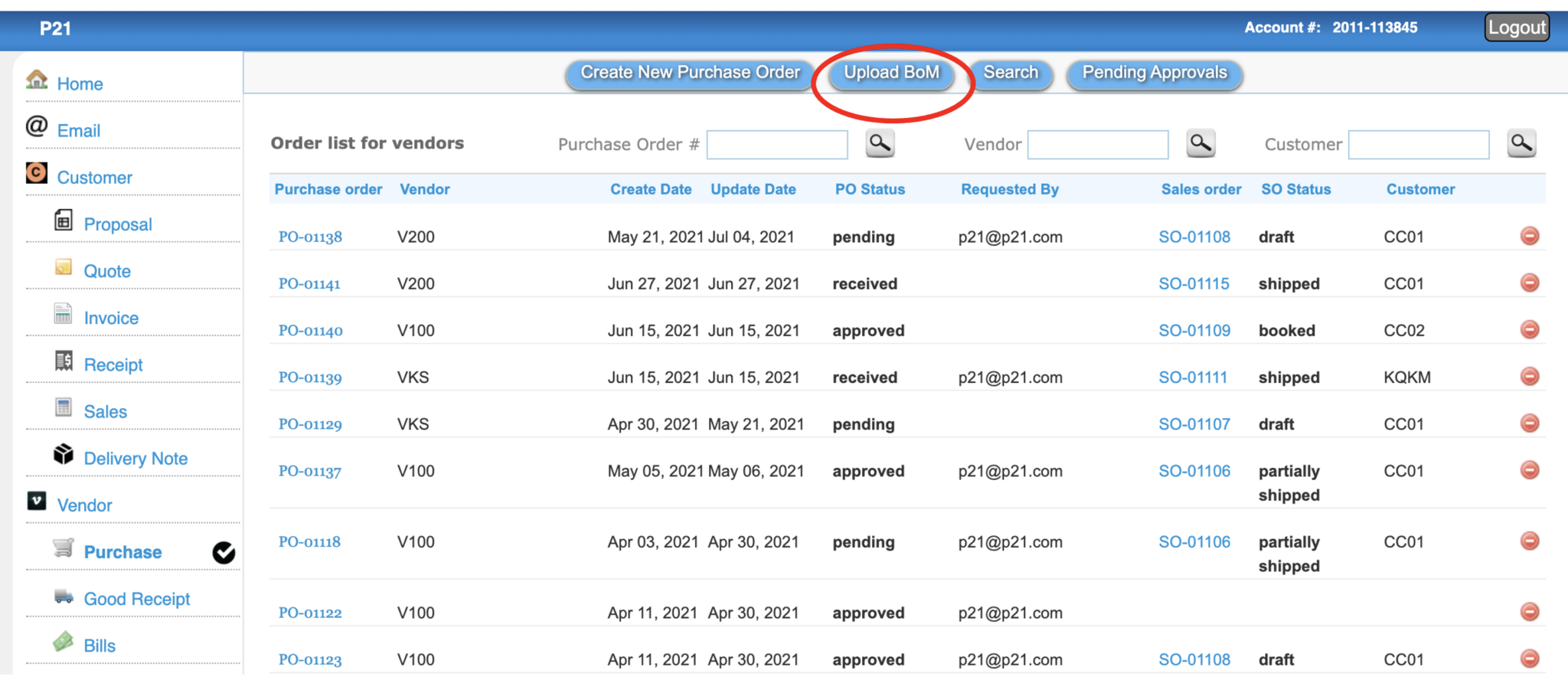
Task: Click the Email @ icon
Action: tap(37, 126)
